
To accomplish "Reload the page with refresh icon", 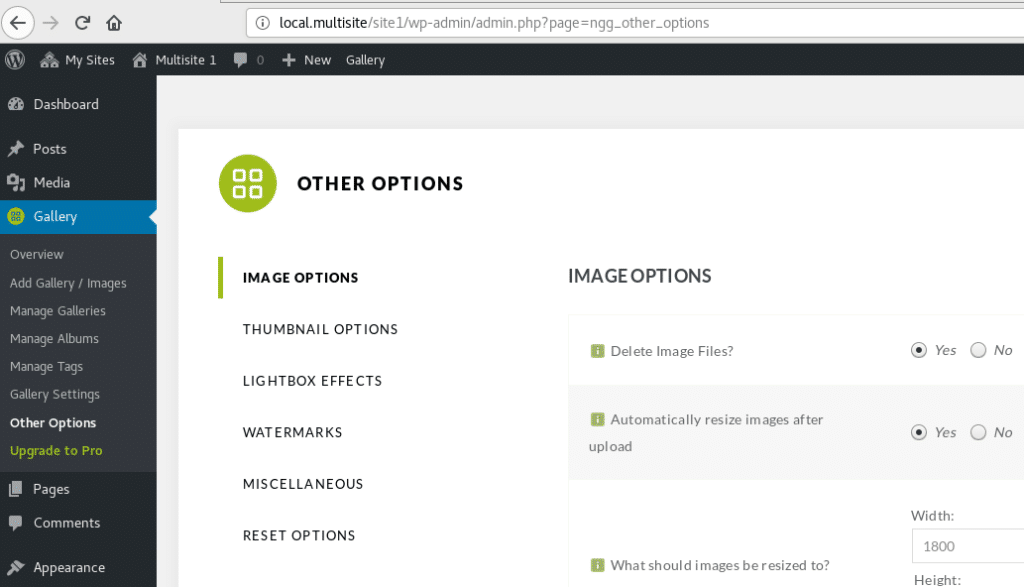I will 83,22.
